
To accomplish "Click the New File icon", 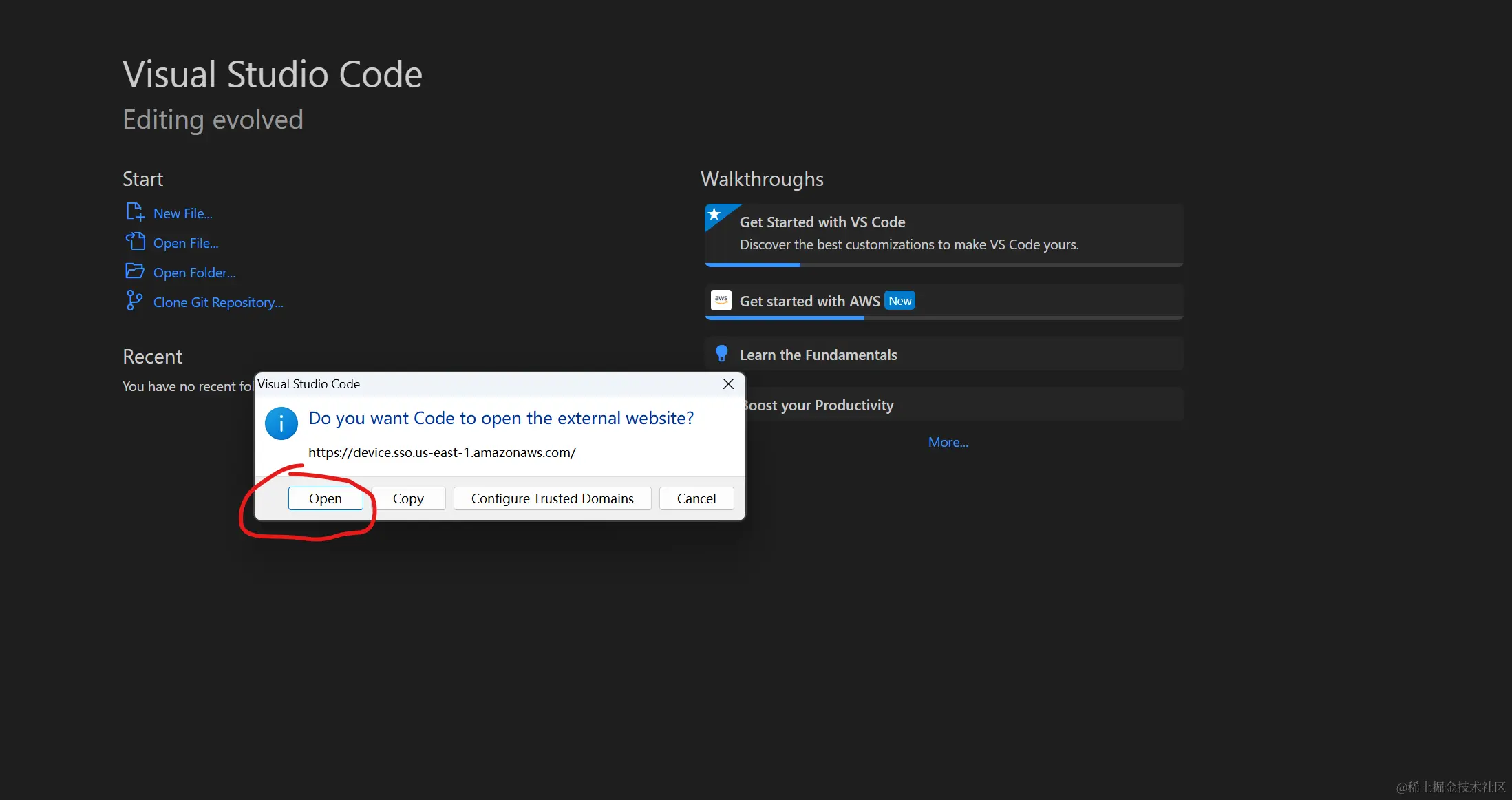I will [135, 212].
